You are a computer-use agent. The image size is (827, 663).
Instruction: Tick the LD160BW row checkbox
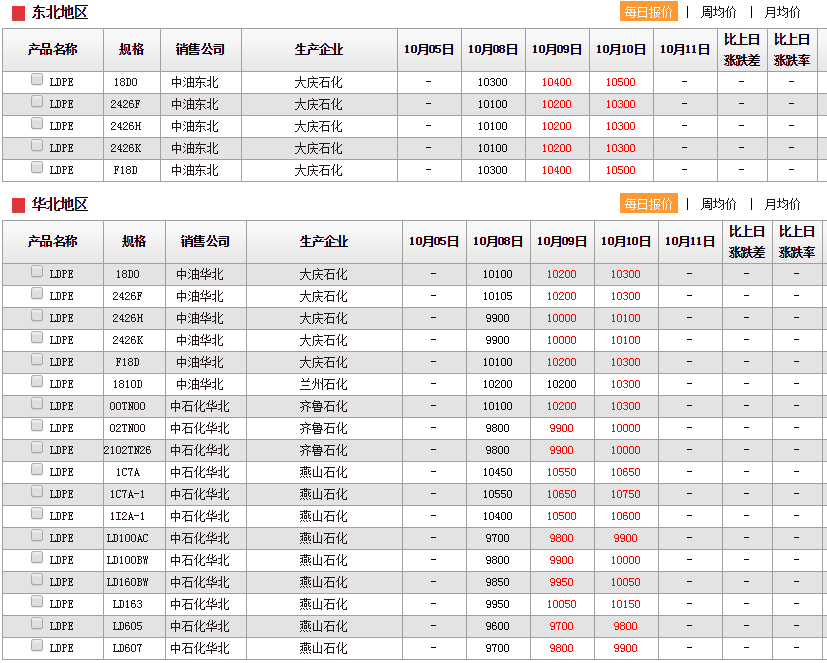pos(37,579)
